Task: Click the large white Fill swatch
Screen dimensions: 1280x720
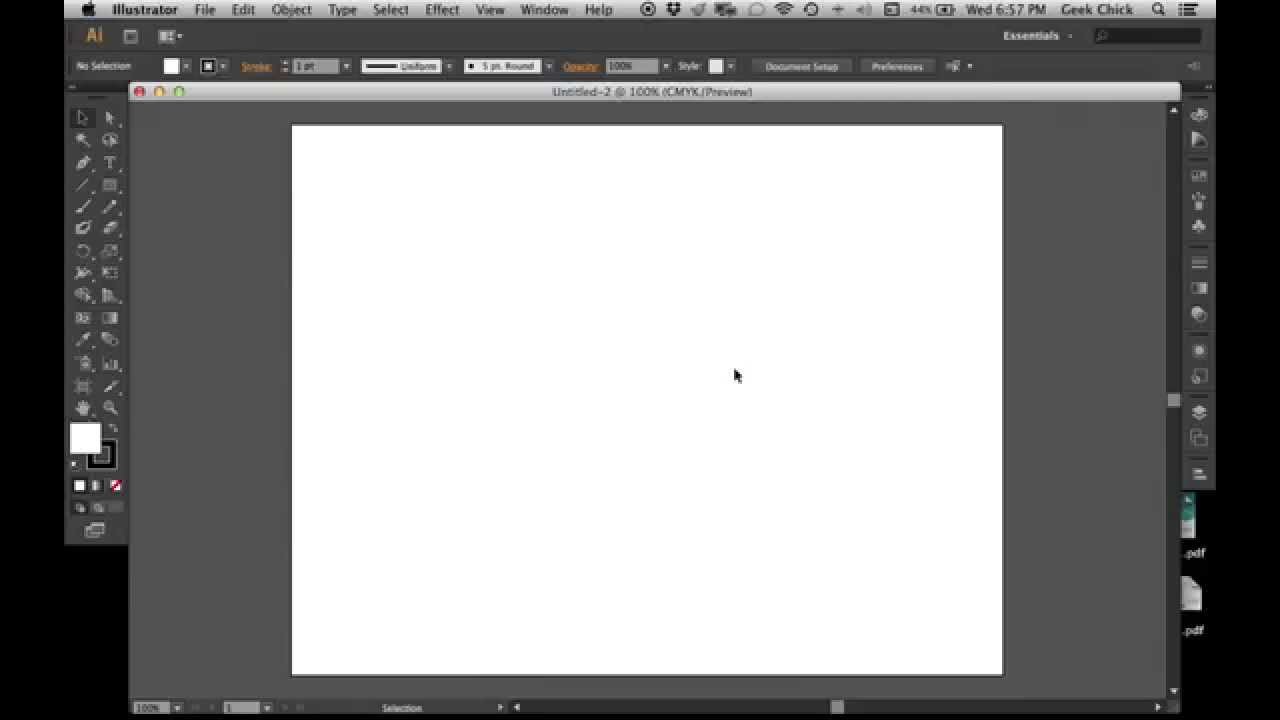Action: (x=85, y=438)
